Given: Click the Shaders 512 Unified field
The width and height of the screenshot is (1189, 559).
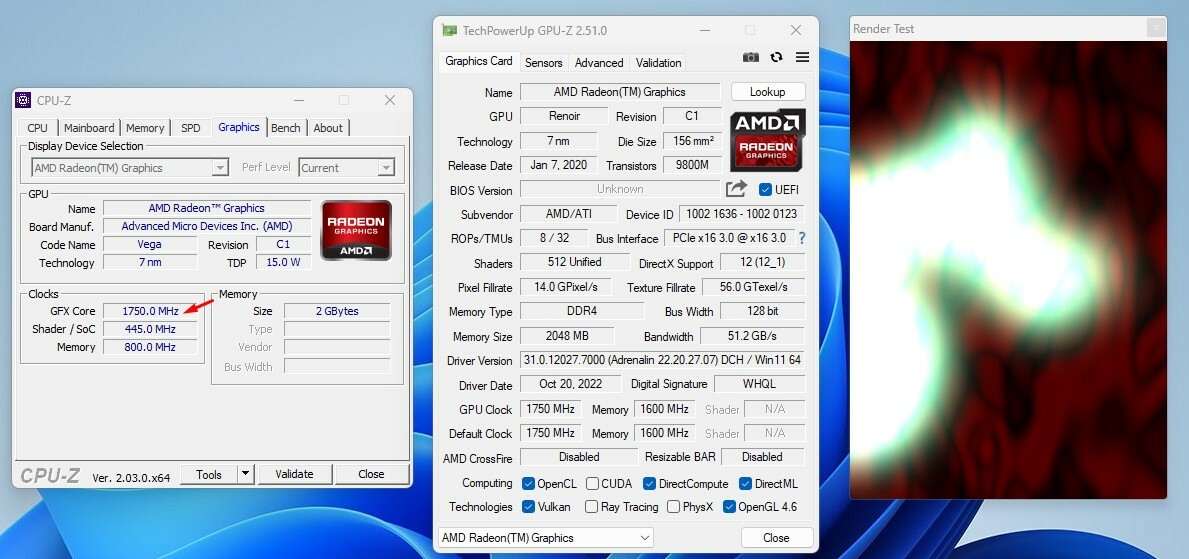Looking at the screenshot, I should pyautogui.click(x=575, y=262).
